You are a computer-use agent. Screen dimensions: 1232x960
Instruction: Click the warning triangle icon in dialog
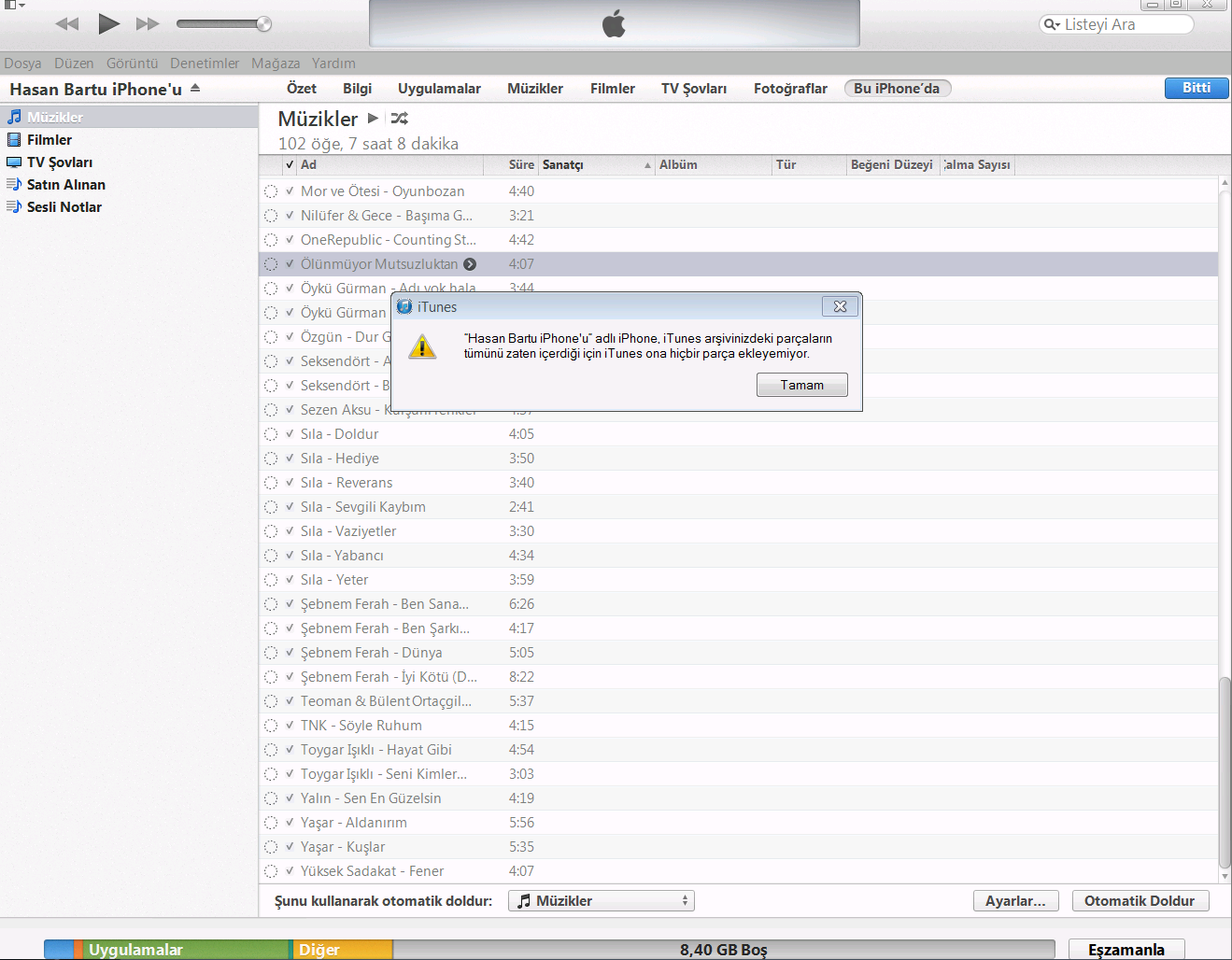pos(422,346)
